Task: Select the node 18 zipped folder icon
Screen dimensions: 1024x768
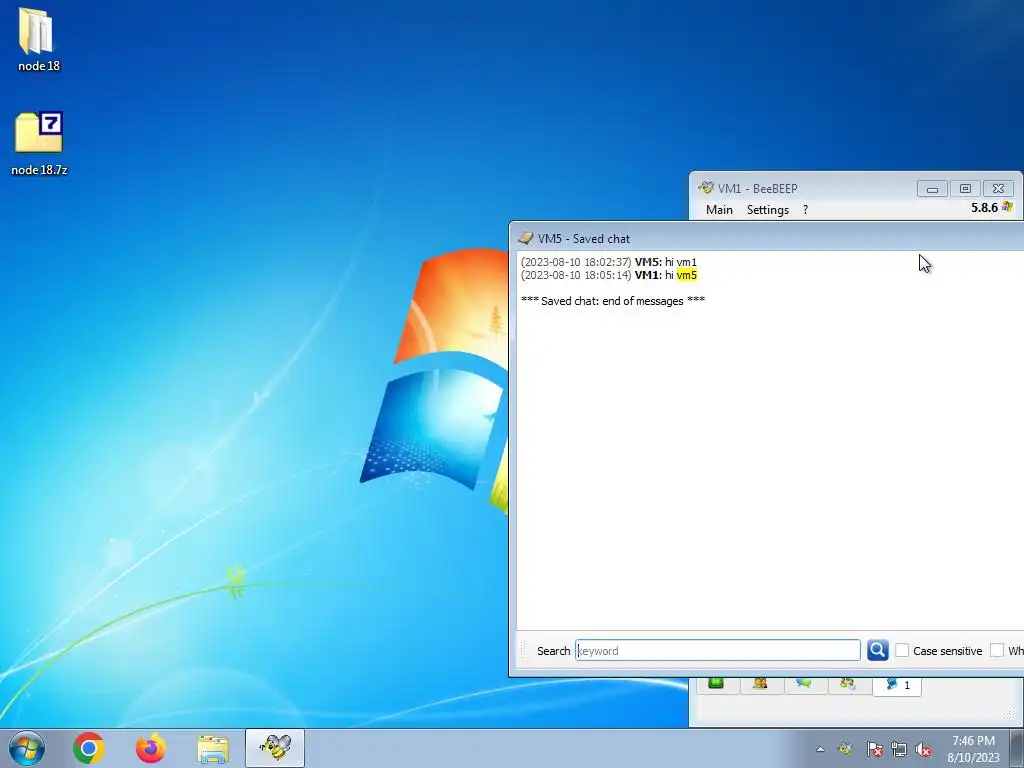Action: tap(39, 39)
